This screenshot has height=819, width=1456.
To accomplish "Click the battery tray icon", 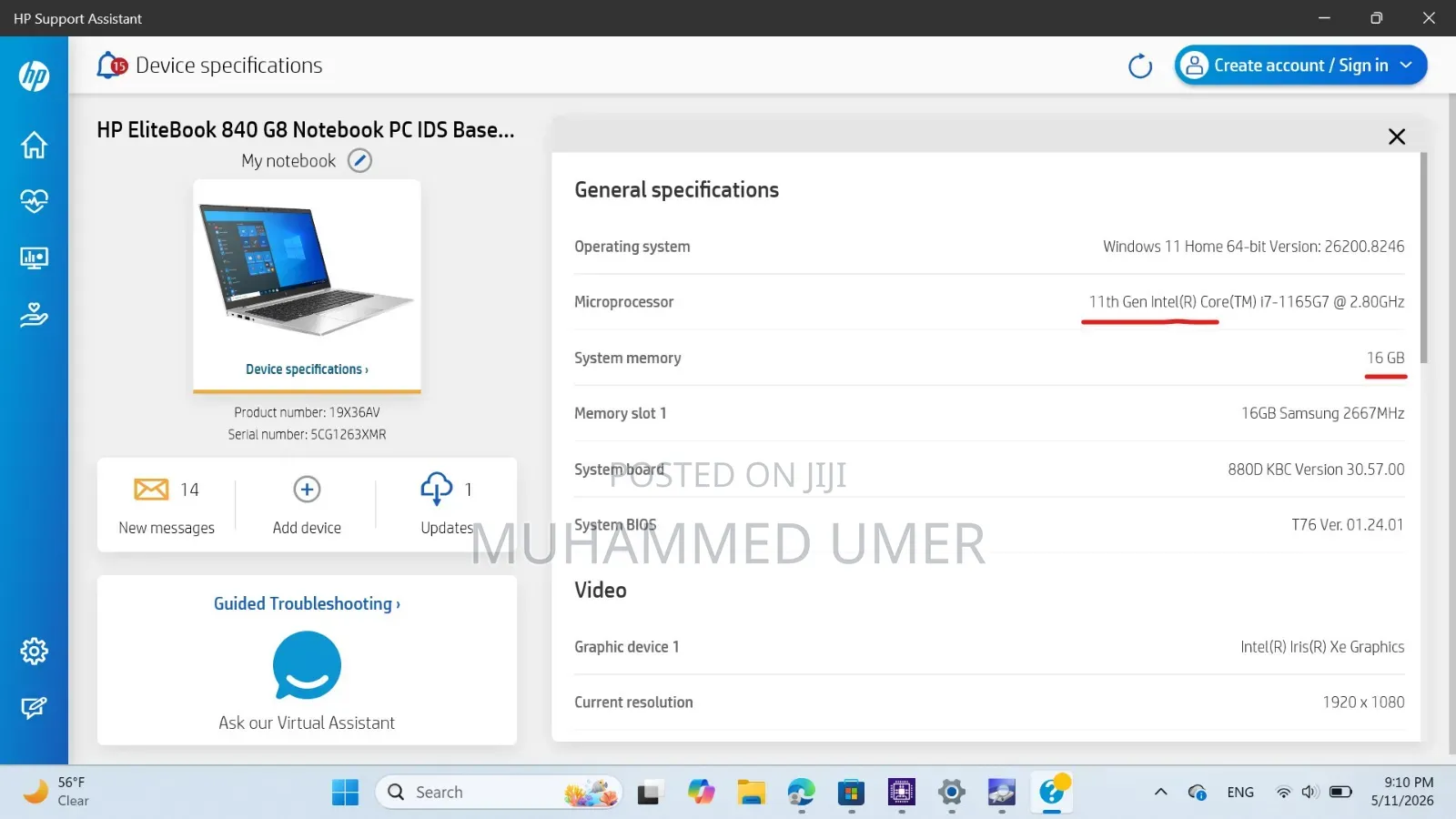I will coord(1340,793).
